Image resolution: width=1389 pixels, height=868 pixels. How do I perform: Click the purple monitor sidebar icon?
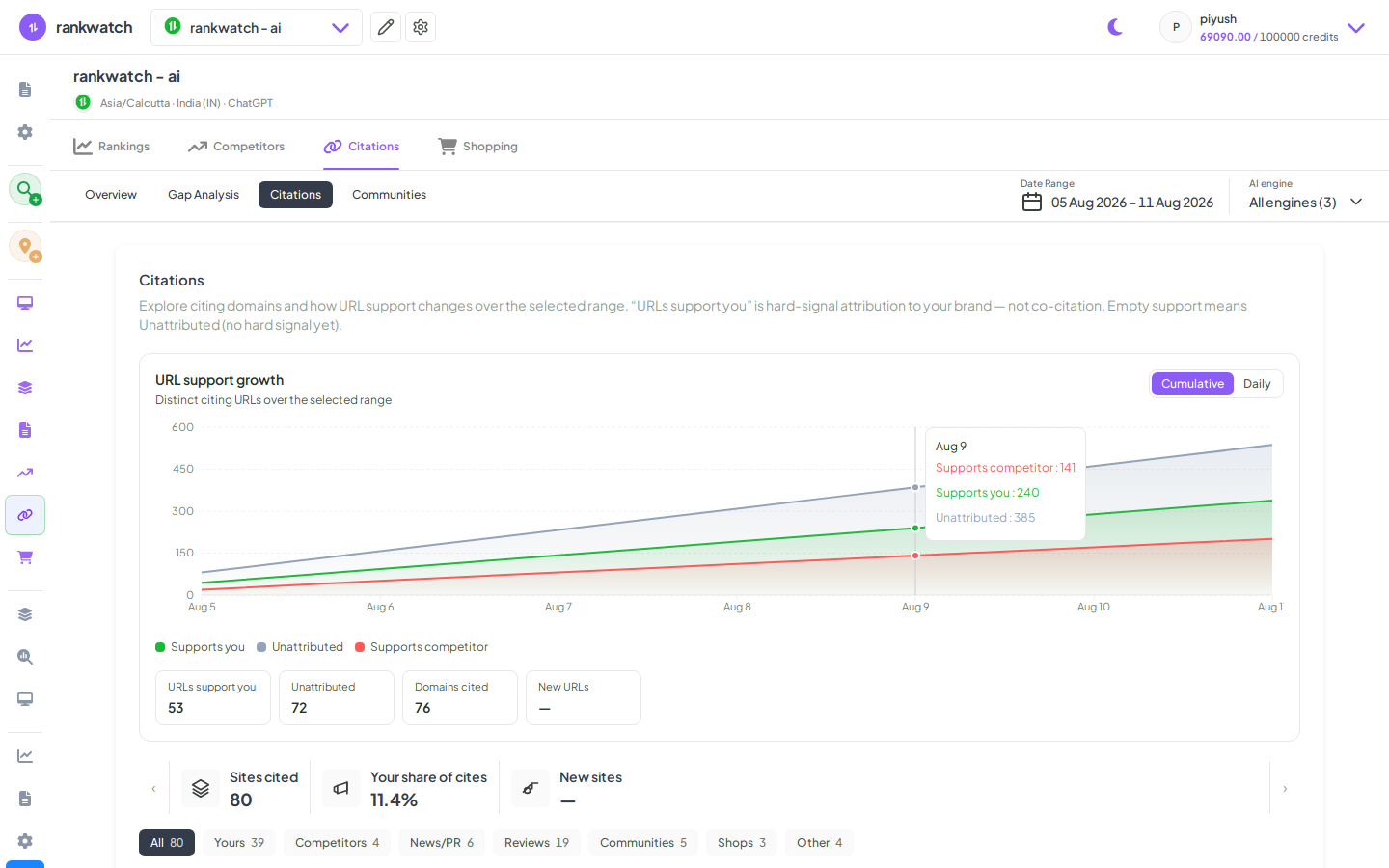coord(25,303)
